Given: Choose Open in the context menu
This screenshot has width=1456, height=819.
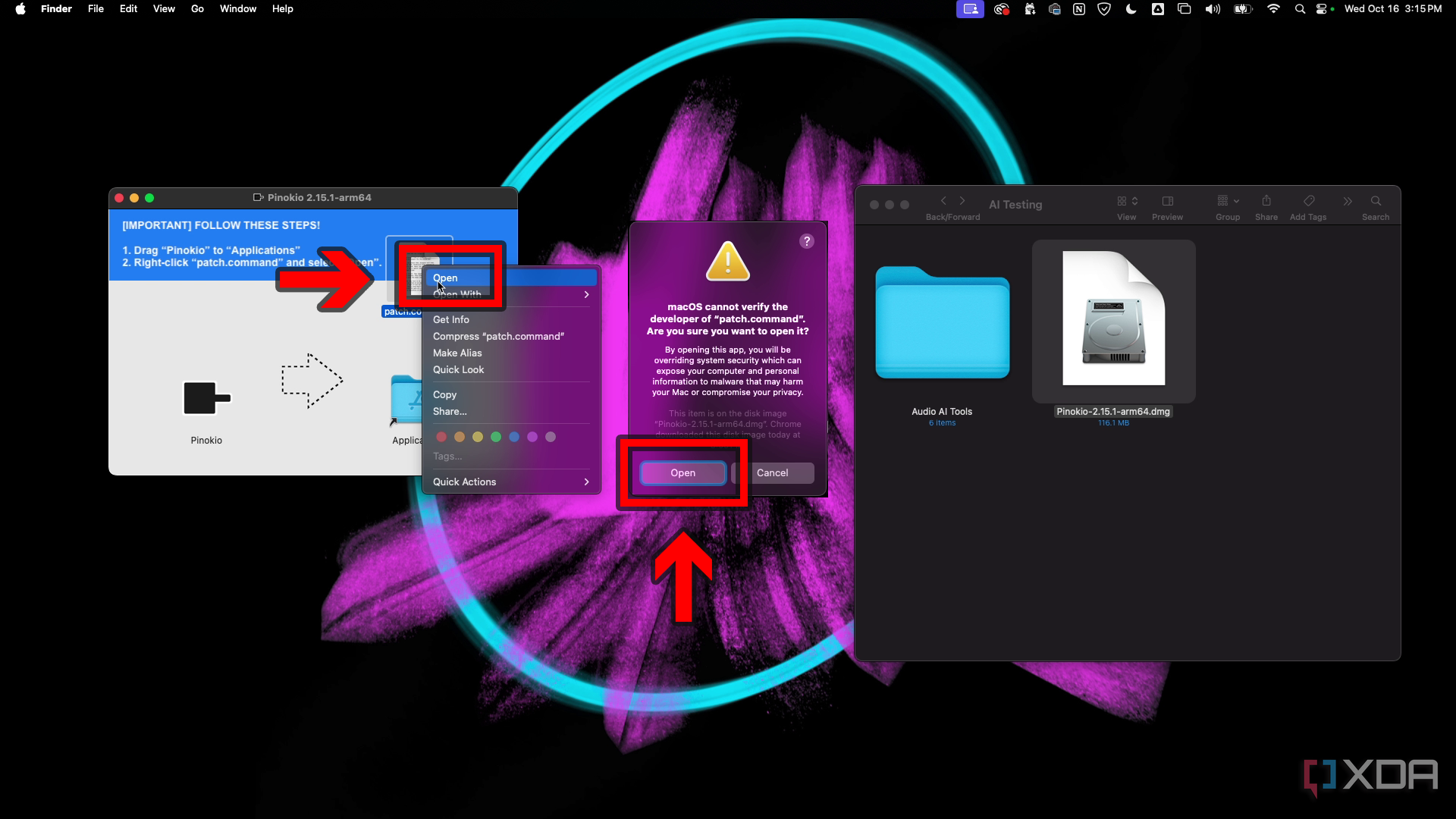Looking at the screenshot, I should [511, 278].
